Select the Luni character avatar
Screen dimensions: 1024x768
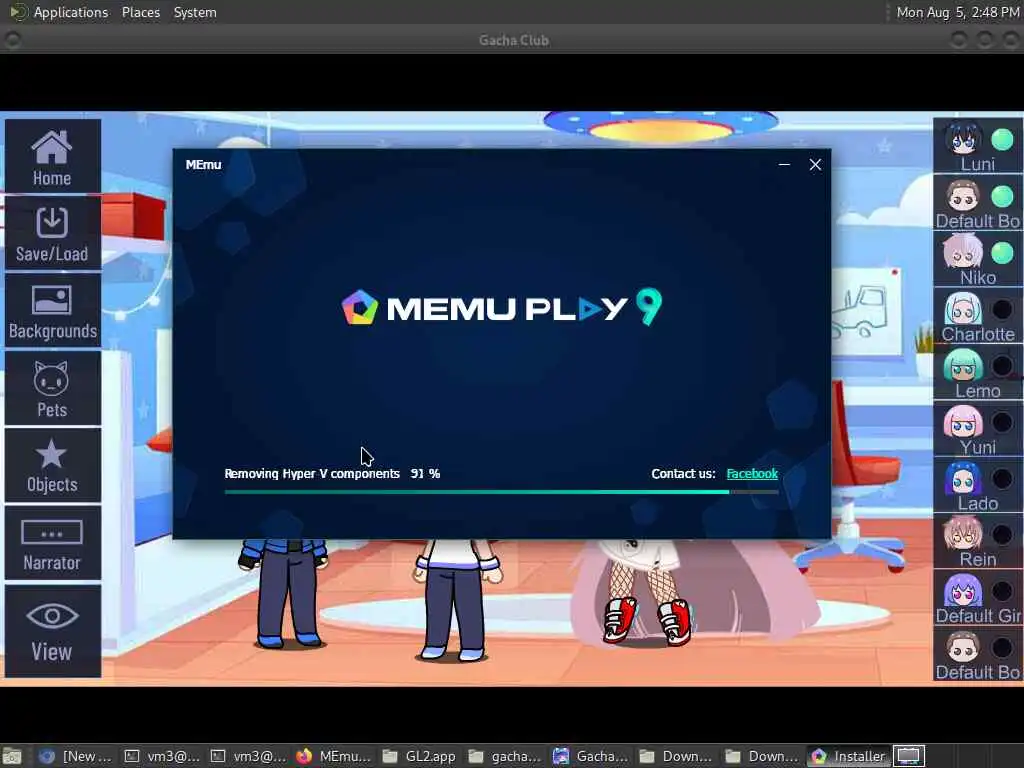[963, 139]
